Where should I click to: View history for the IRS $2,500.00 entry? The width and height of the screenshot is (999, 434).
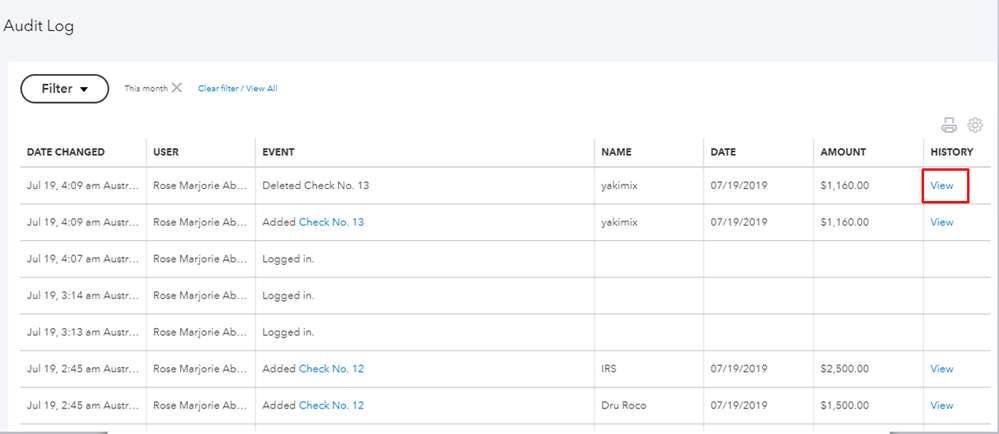pos(942,369)
